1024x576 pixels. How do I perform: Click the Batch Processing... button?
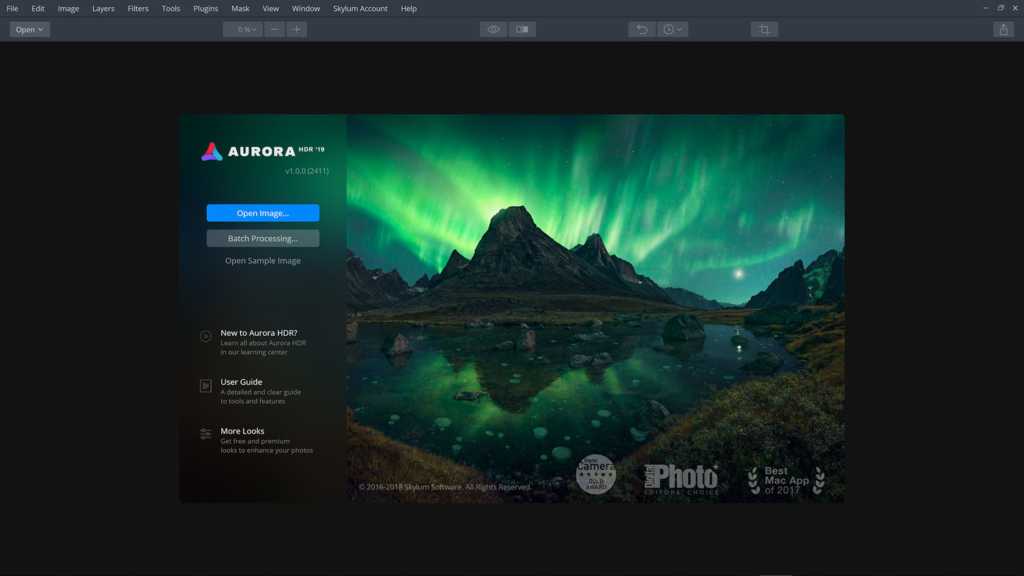point(263,238)
